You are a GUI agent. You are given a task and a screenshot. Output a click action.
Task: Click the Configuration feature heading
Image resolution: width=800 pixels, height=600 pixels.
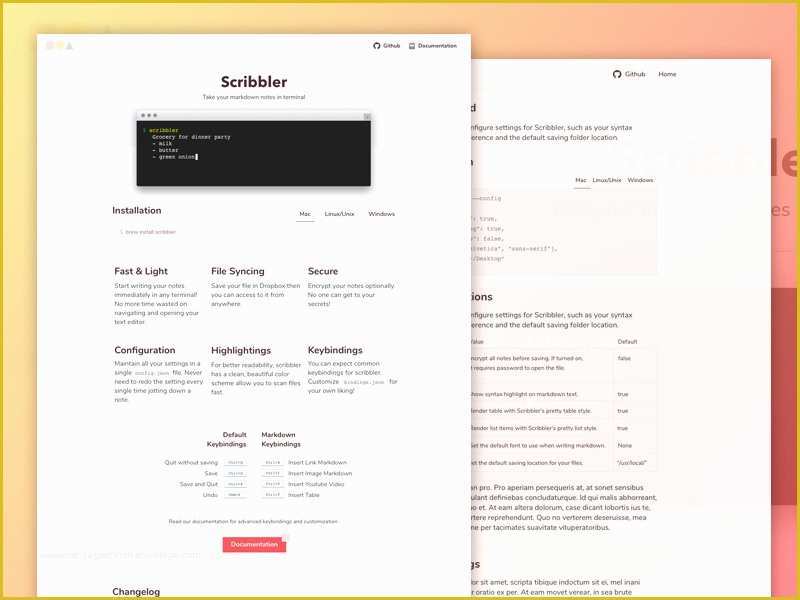tap(145, 350)
